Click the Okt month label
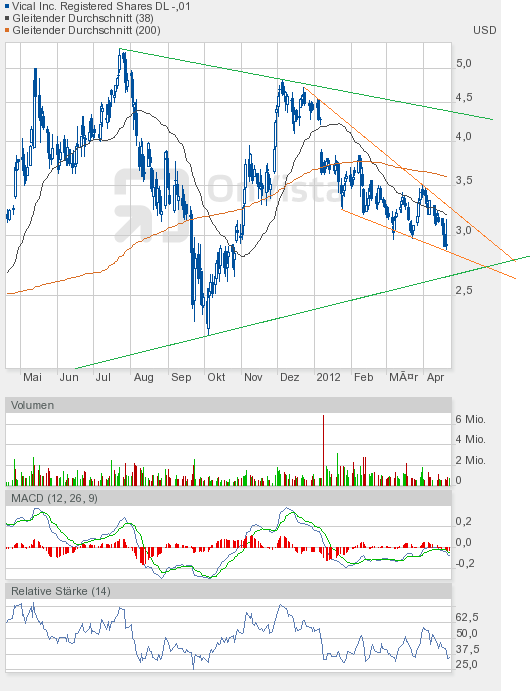530x691 pixels. [x=216, y=377]
